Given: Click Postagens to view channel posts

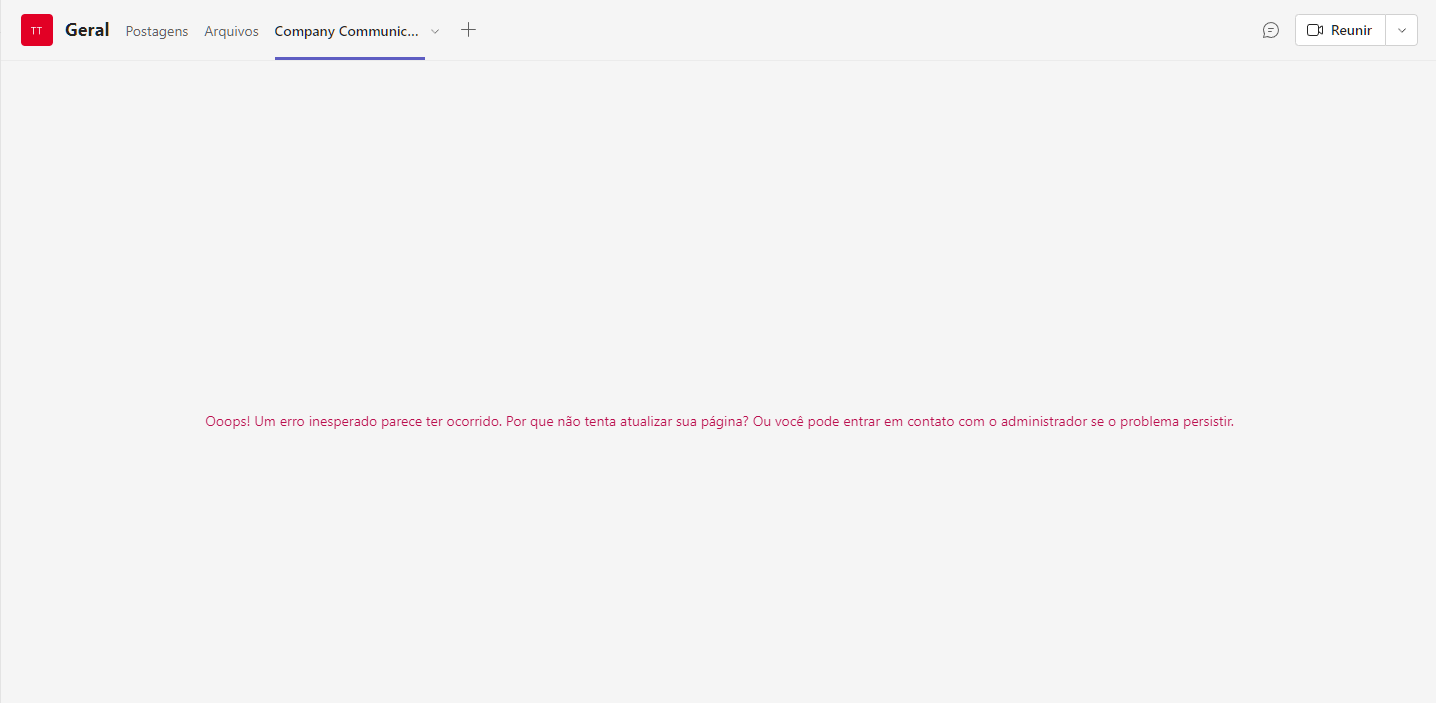Looking at the screenshot, I should 156,31.
